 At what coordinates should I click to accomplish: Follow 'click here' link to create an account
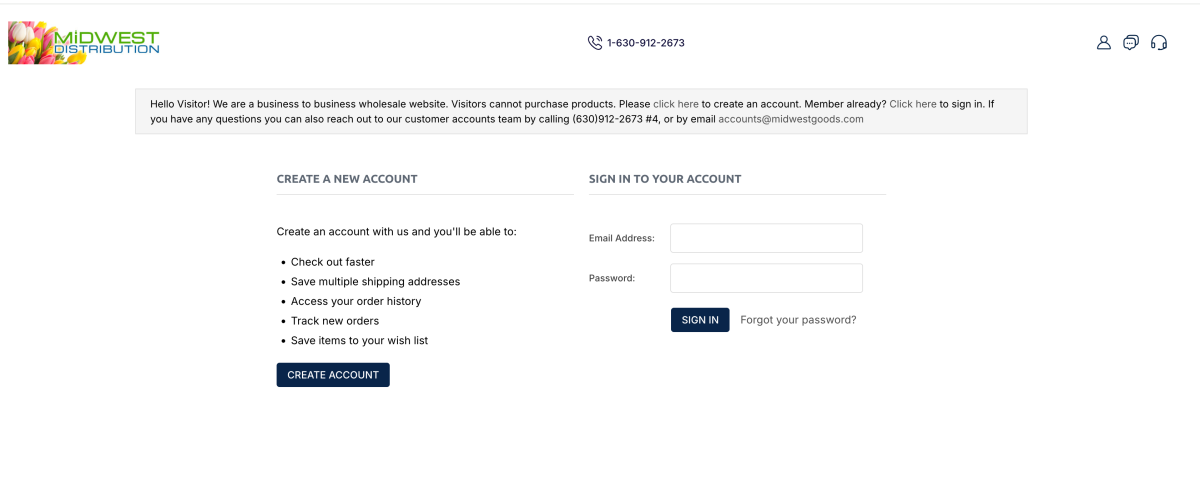point(676,104)
